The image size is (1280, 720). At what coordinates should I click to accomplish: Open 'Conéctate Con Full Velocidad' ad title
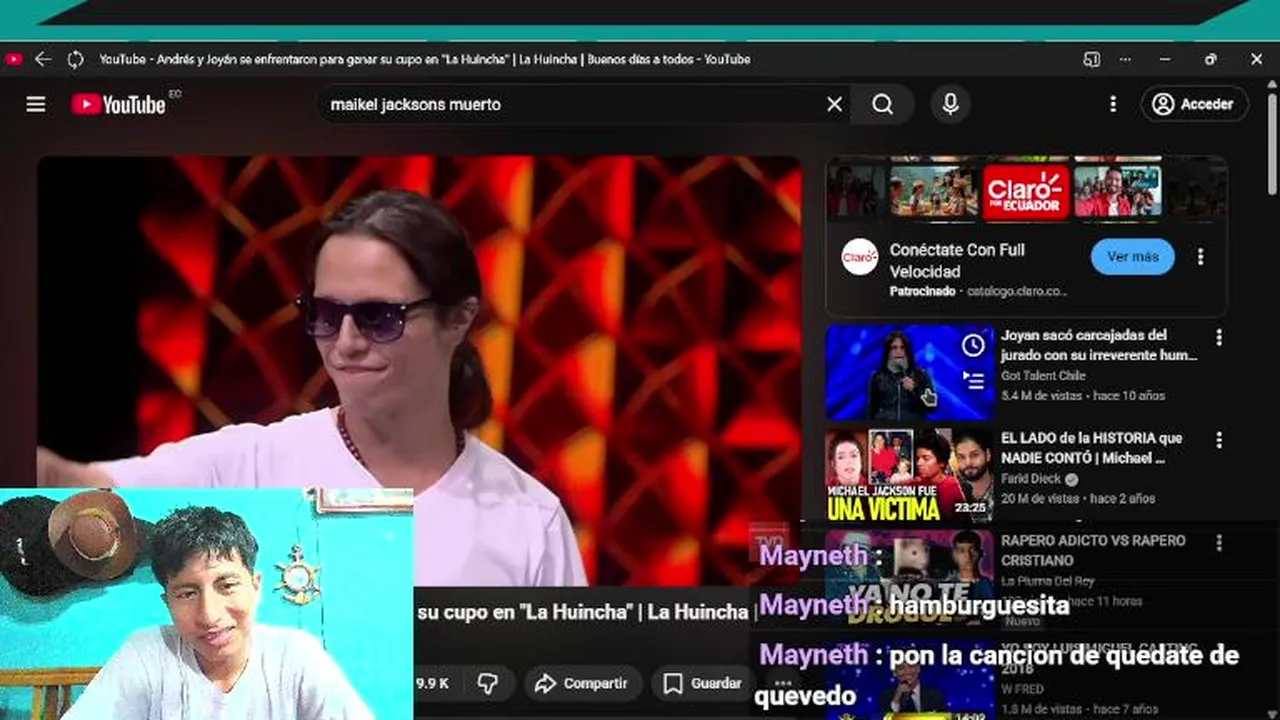click(957, 260)
